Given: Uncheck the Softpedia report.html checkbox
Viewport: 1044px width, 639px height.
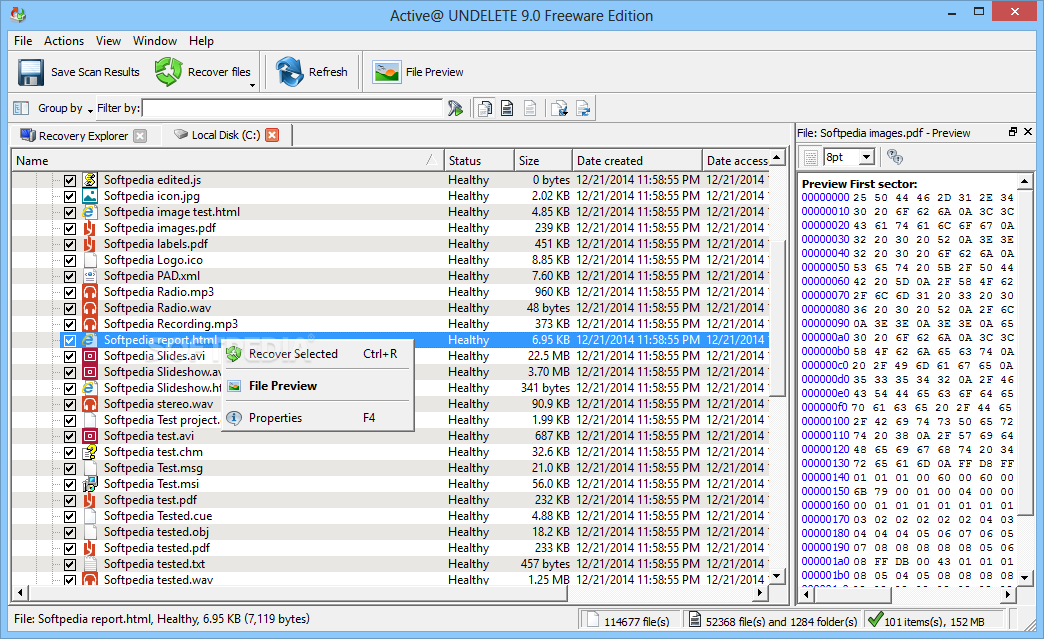Looking at the screenshot, I should pyautogui.click(x=70, y=340).
